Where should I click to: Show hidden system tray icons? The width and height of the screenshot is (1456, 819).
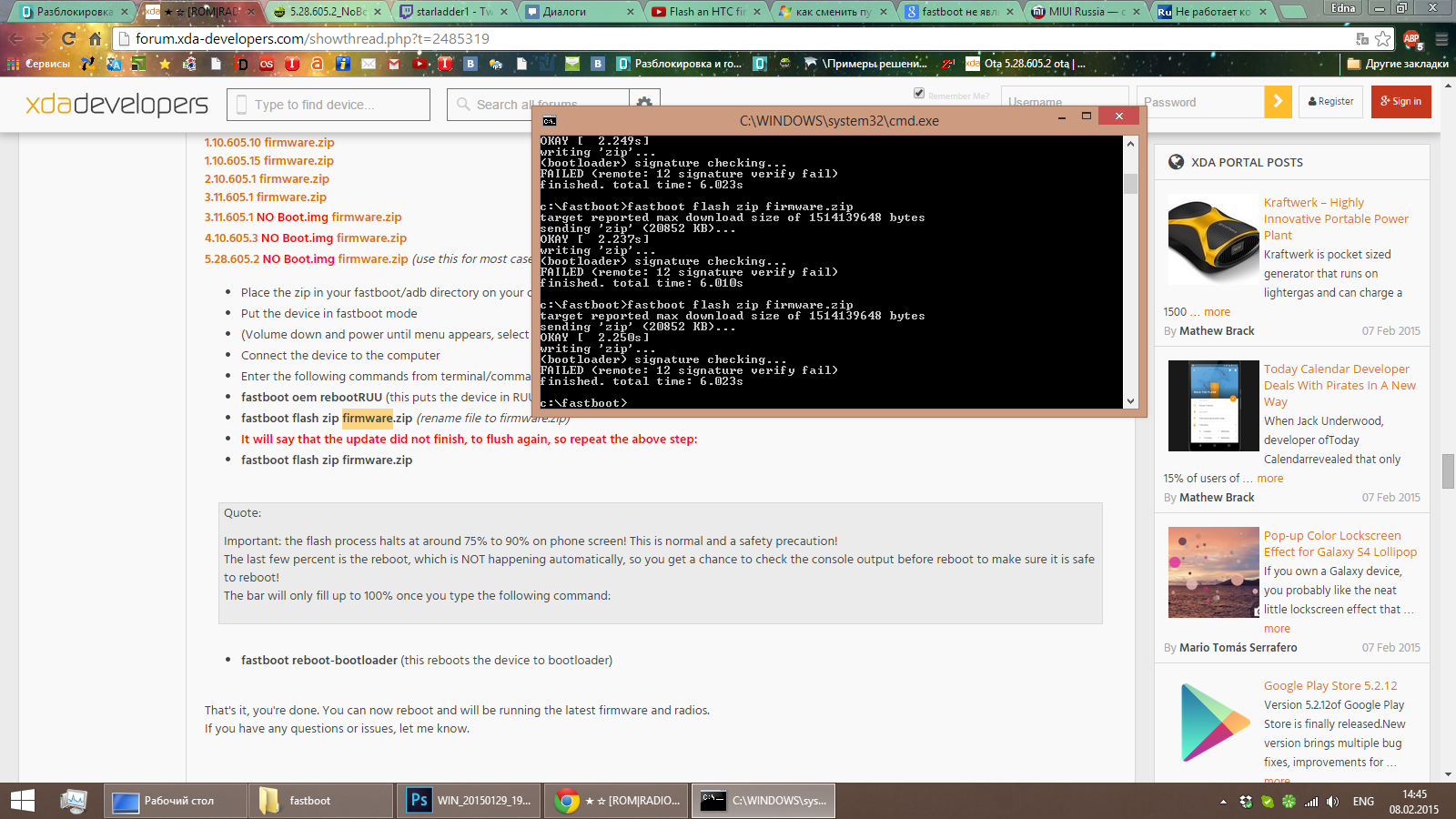(x=1223, y=802)
